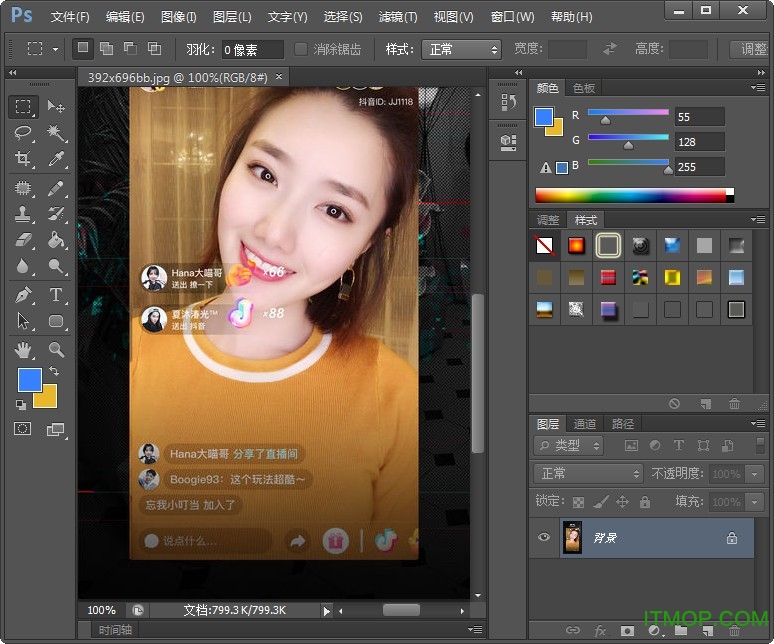This screenshot has width=774, height=644.
Task: Select the Eraser tool
Action: 23,240
